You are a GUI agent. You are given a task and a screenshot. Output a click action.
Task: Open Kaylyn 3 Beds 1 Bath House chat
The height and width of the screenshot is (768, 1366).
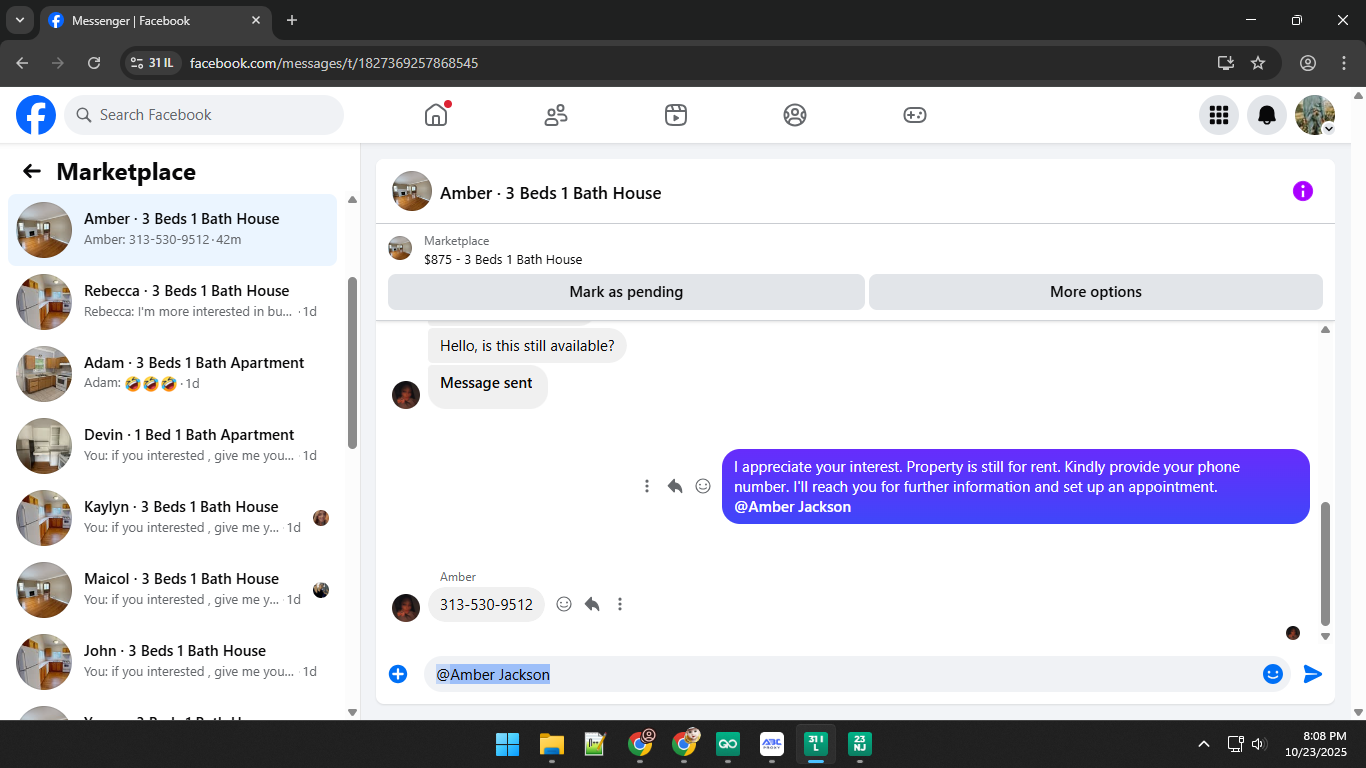coord(172,518)
